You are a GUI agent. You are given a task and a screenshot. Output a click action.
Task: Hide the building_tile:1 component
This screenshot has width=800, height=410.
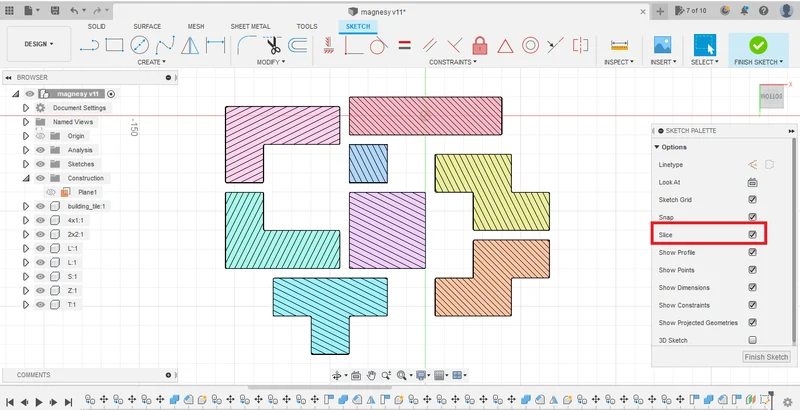(40, 206)
